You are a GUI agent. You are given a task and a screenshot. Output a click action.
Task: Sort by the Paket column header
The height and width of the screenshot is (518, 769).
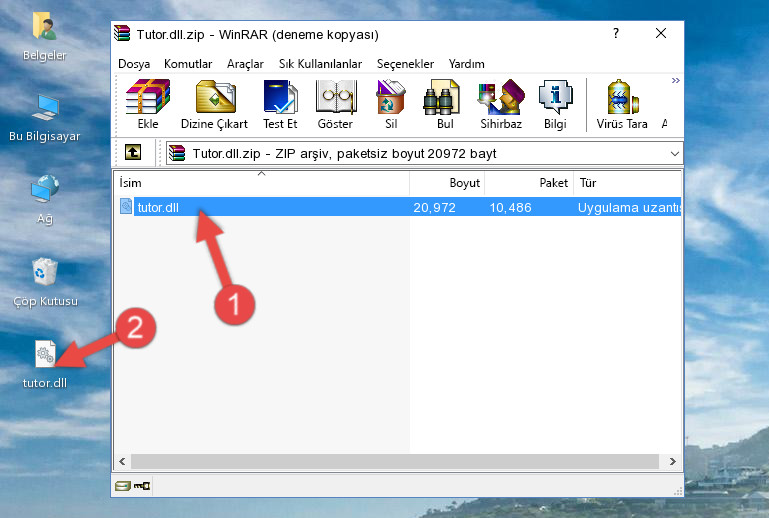tap(529, 183)
